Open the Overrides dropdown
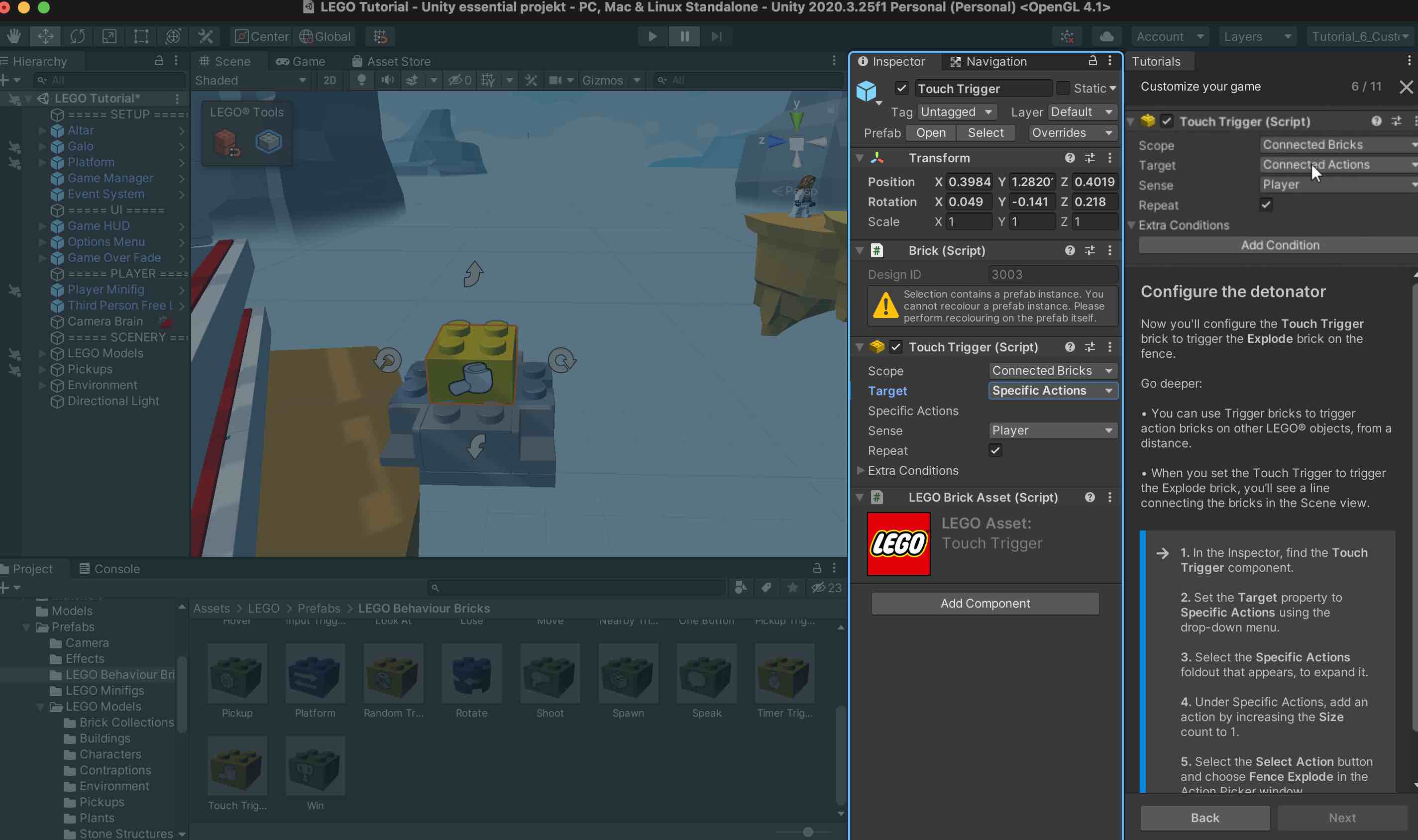The height and width of the screenshot is (840, 1418). click(1072, 132)
